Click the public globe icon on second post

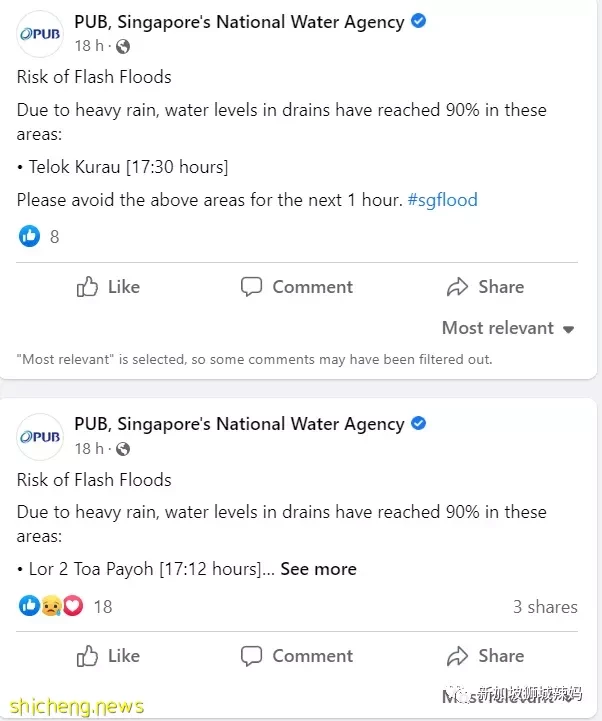(x=123, y=449)
